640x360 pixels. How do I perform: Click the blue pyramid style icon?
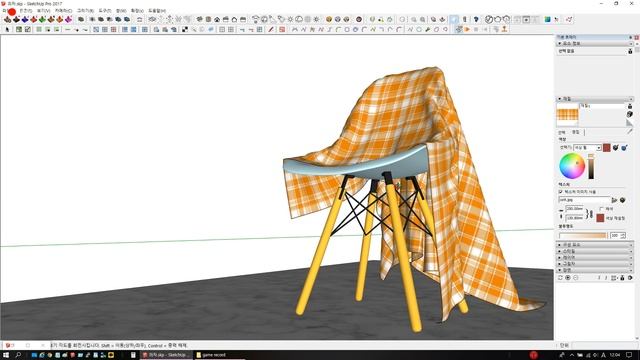[25, 19]
